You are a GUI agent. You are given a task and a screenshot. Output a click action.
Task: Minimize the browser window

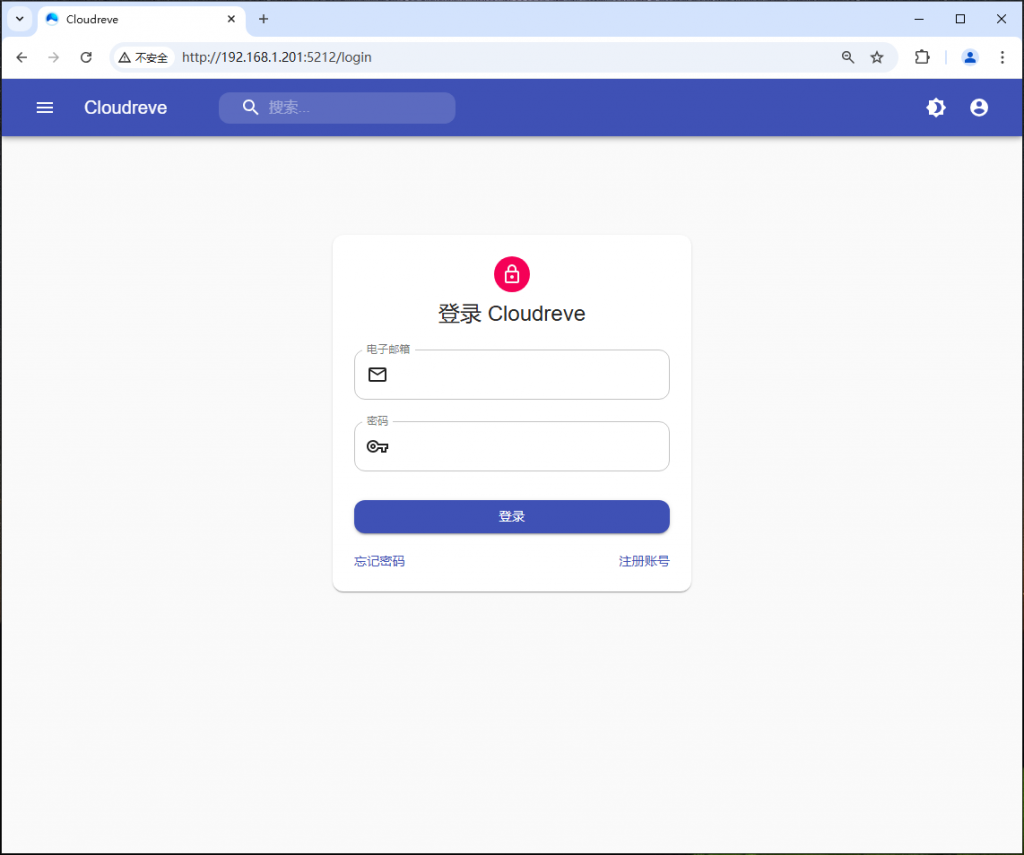[919, 19]
